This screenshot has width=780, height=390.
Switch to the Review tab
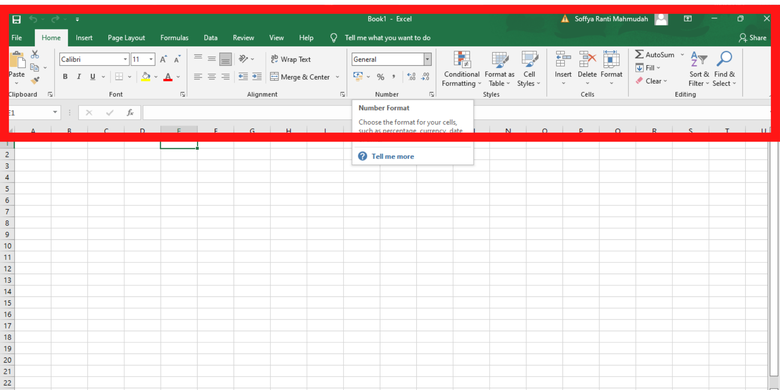243,38
